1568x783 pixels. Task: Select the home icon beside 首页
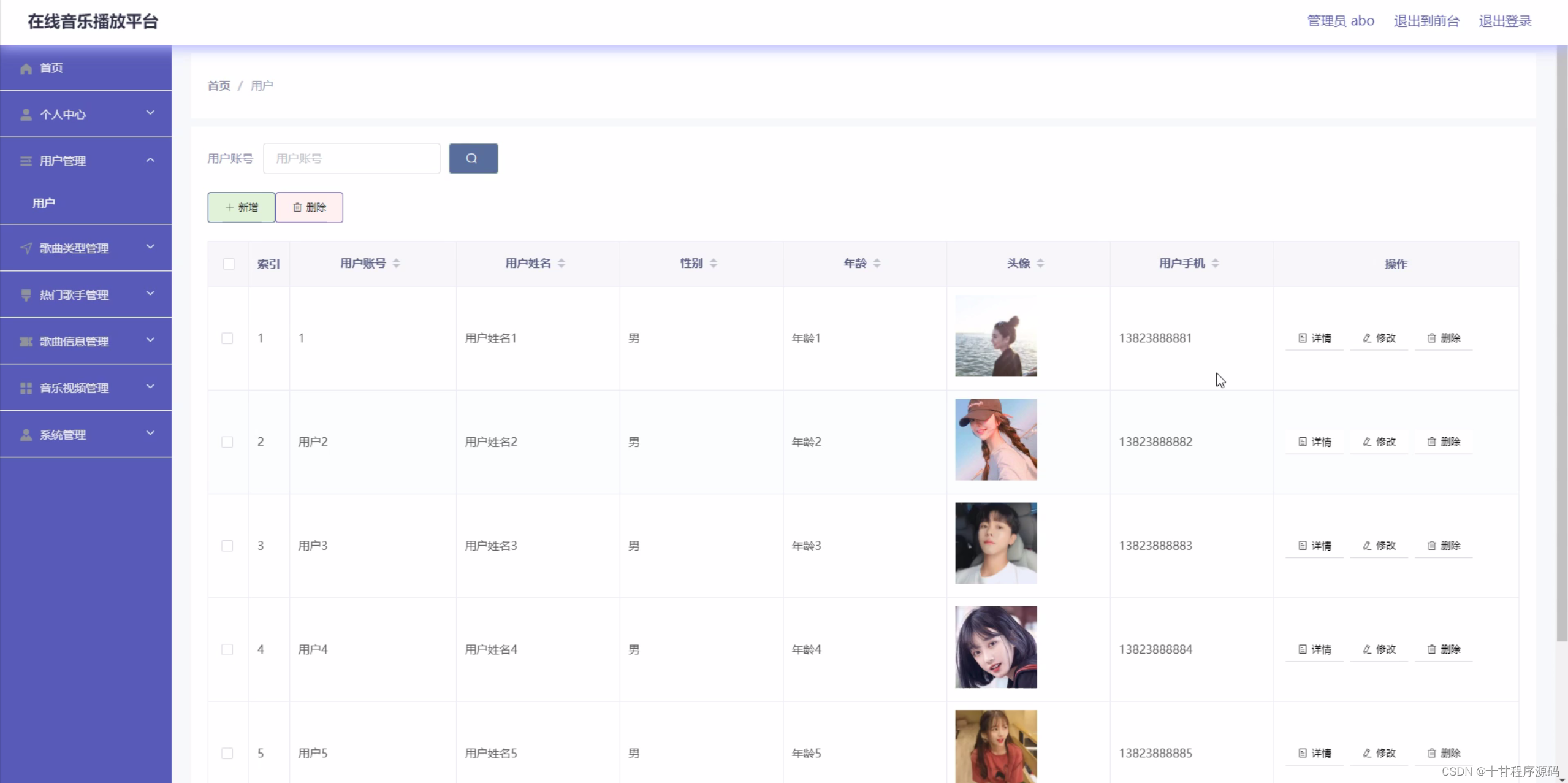pyautogui.click(x=25, y=67)
